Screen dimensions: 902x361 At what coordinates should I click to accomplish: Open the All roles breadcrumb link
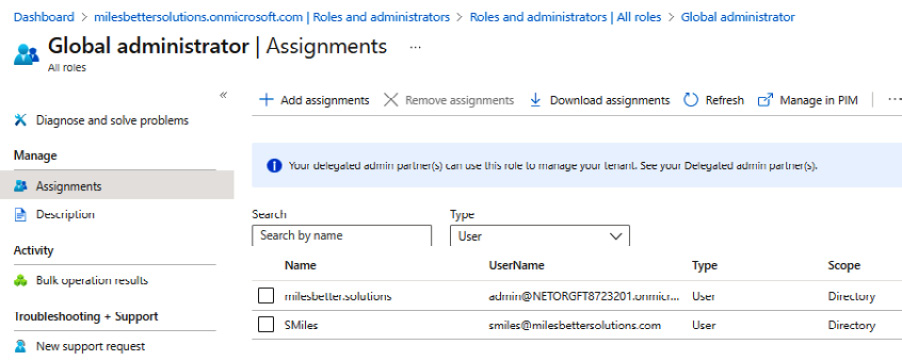[565, 17]
